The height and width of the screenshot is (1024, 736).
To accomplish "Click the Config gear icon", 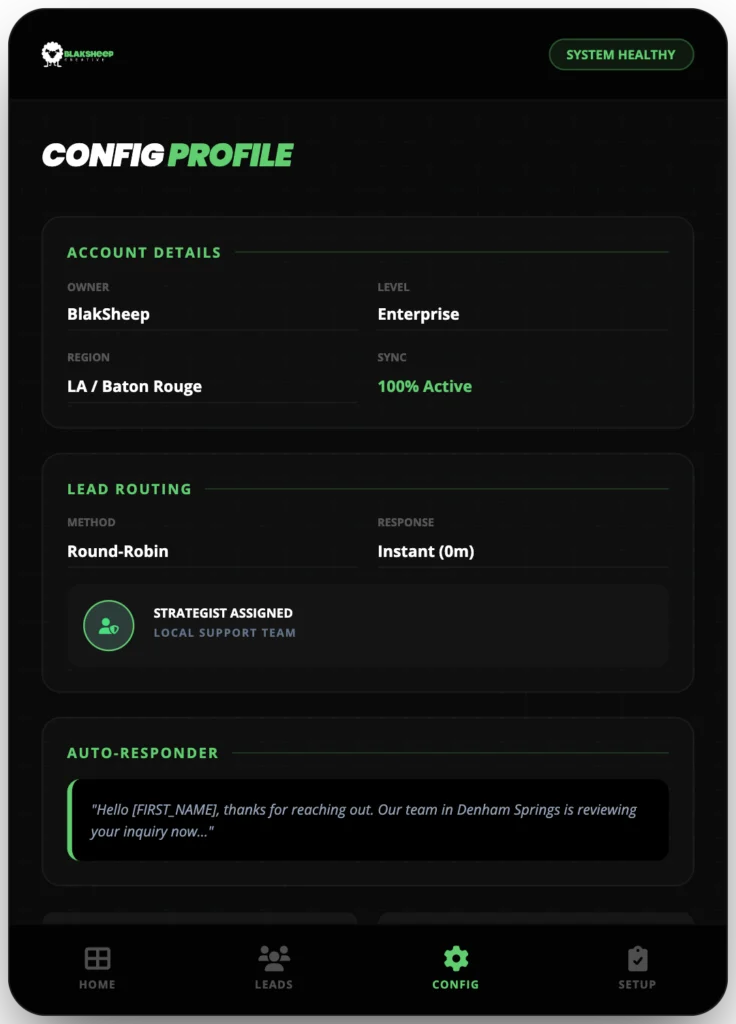I will tap(455, 956).
